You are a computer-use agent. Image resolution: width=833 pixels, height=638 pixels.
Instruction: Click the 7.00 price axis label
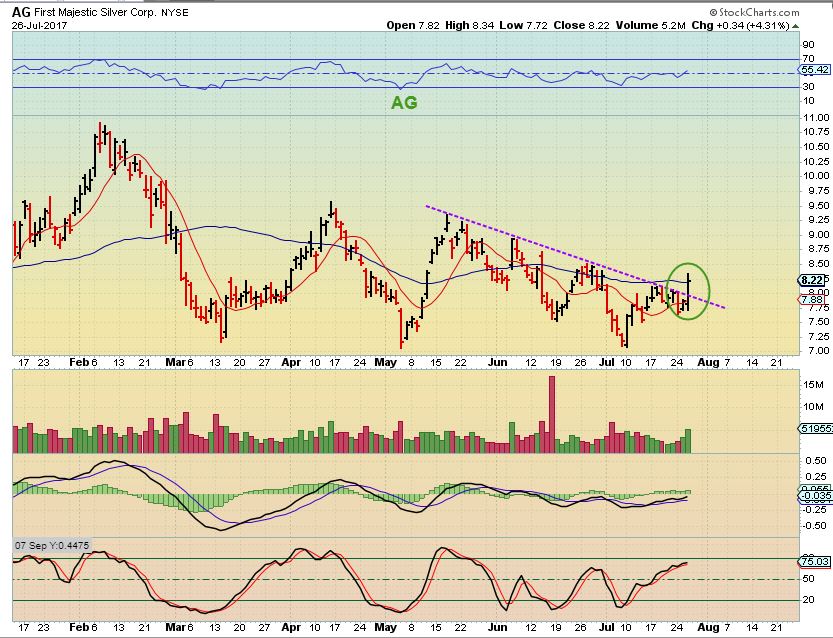(819, 351)
